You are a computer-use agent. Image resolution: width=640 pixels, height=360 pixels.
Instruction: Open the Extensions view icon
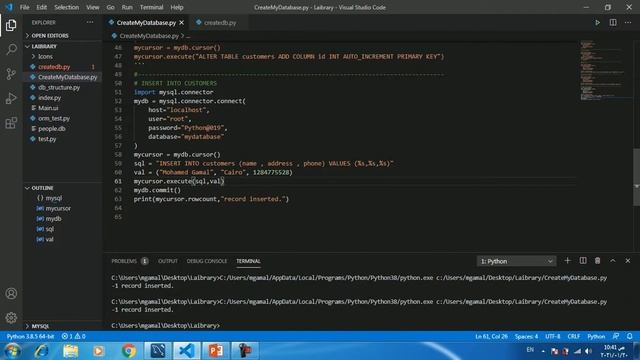click(11, 123)
